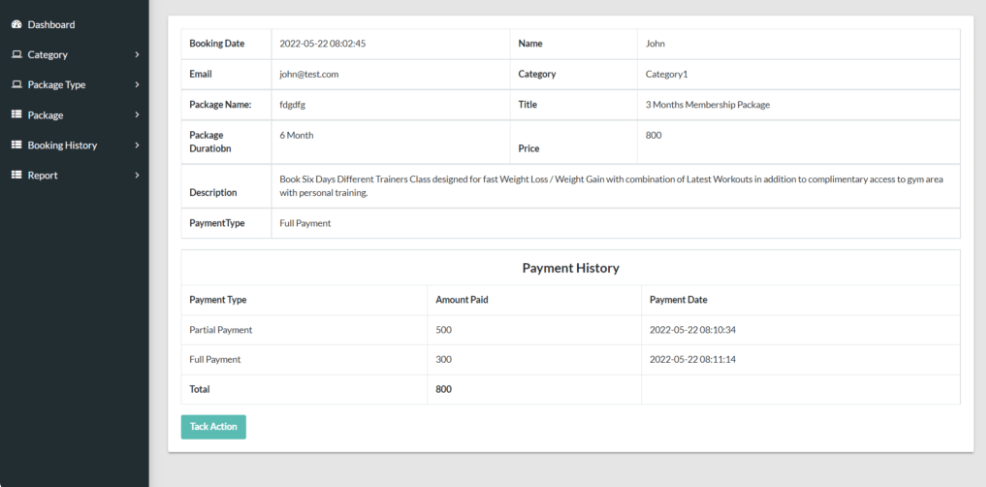Click the Booking History table icon
Screen dimensions: 986x487
click(x=17, y=145)
